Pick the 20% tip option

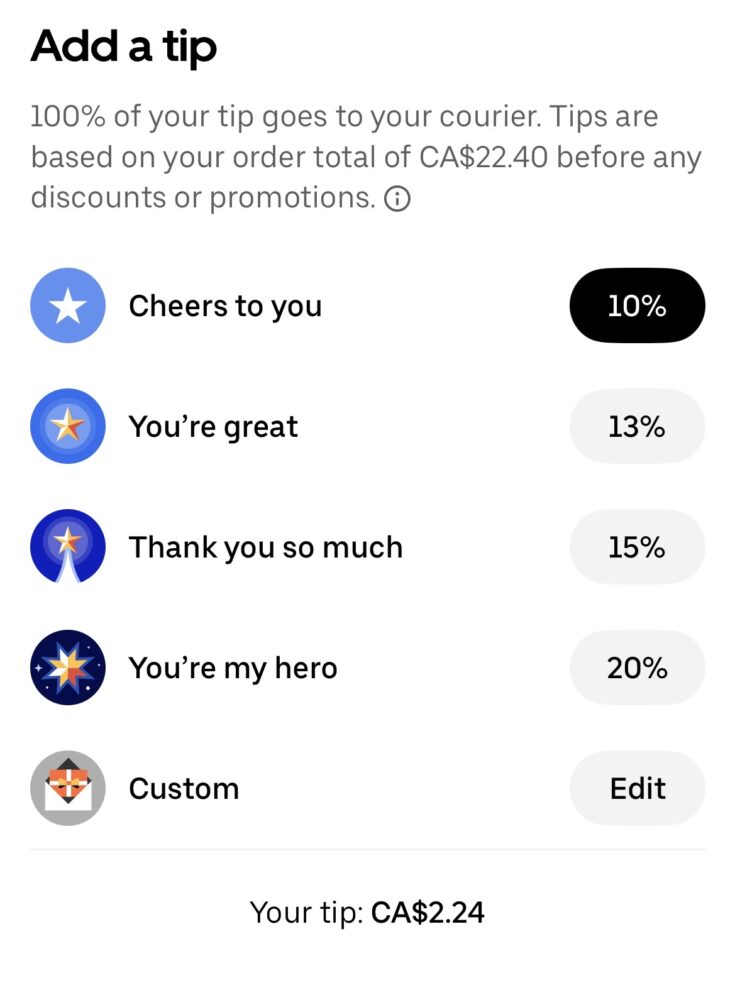pos(637,668)
